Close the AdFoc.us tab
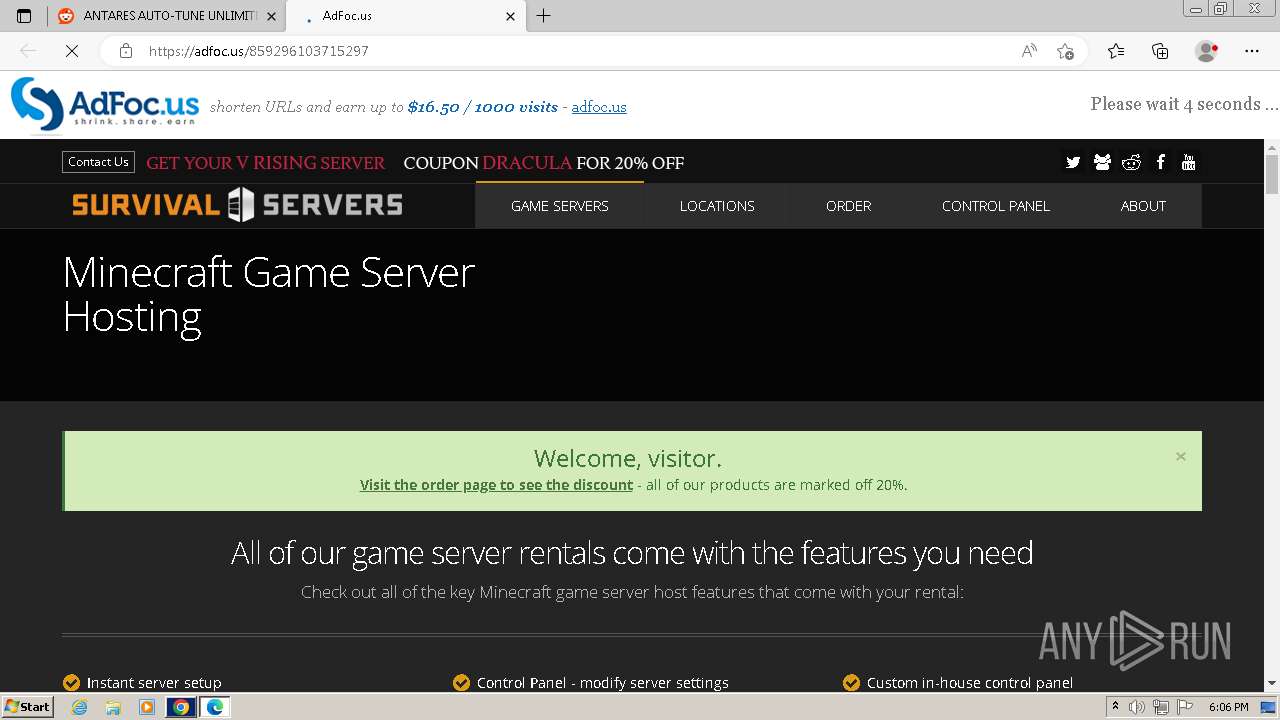 (x=510, y=16)
